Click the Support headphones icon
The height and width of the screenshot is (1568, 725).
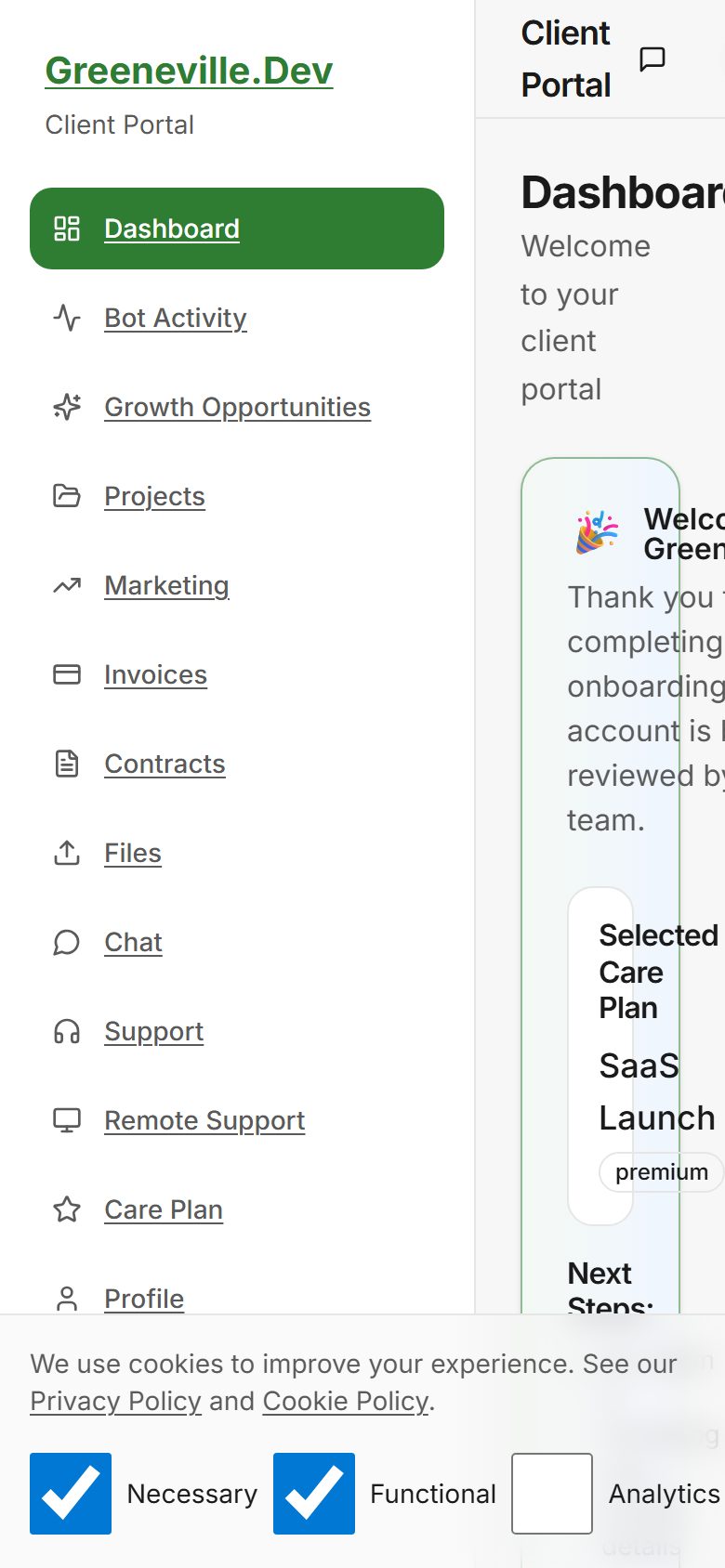[67, 1031]
